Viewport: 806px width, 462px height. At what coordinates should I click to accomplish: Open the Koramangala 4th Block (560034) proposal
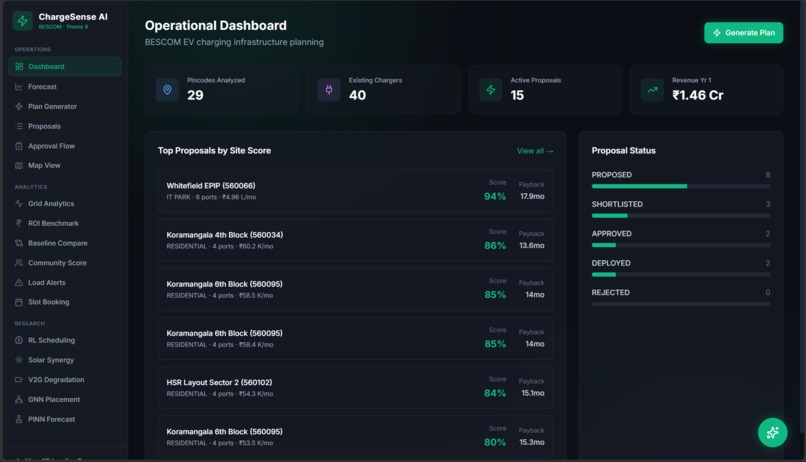[x=355, y=240]
